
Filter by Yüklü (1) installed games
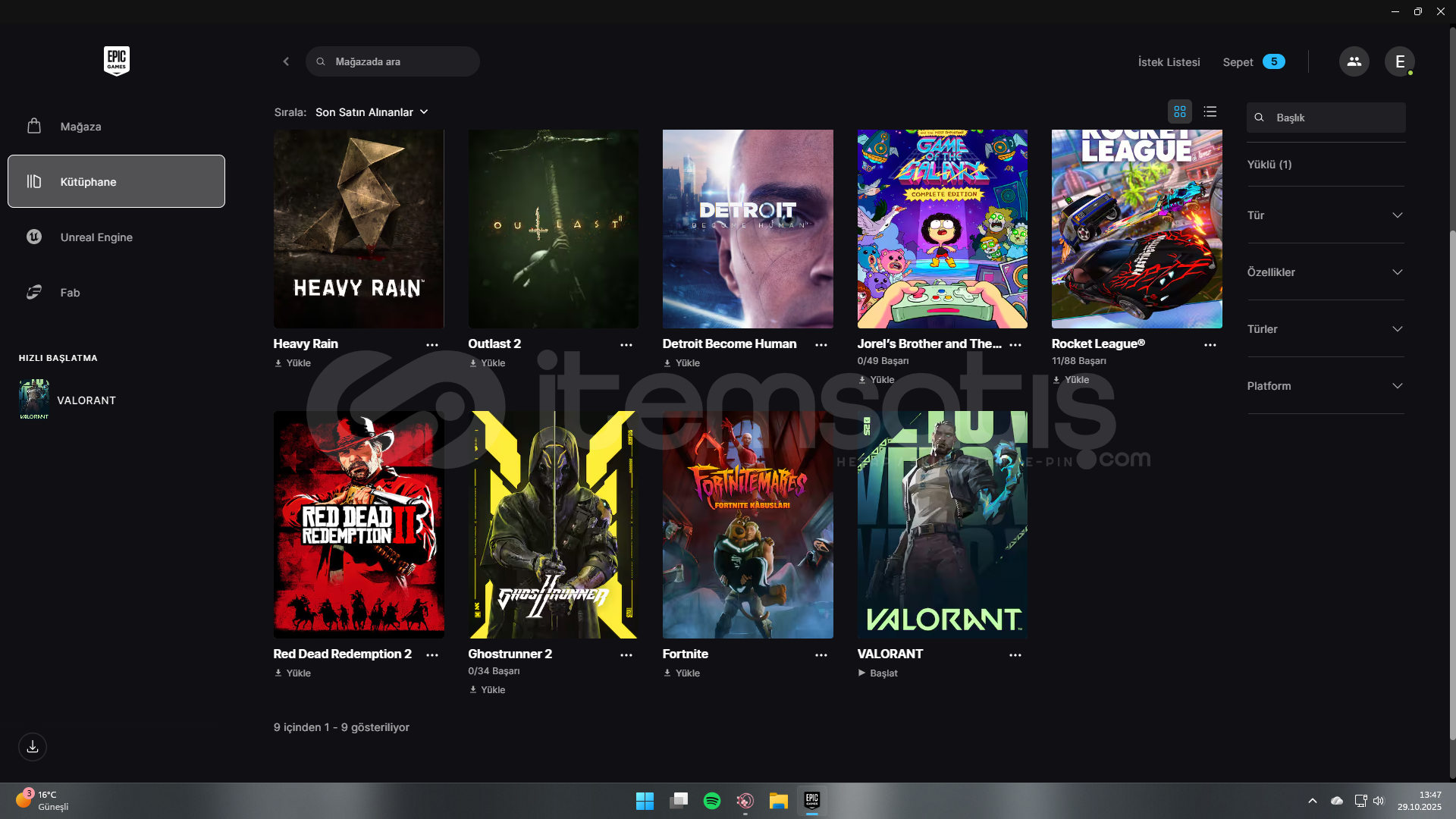pyautogui.click(x=1269, y=165)
